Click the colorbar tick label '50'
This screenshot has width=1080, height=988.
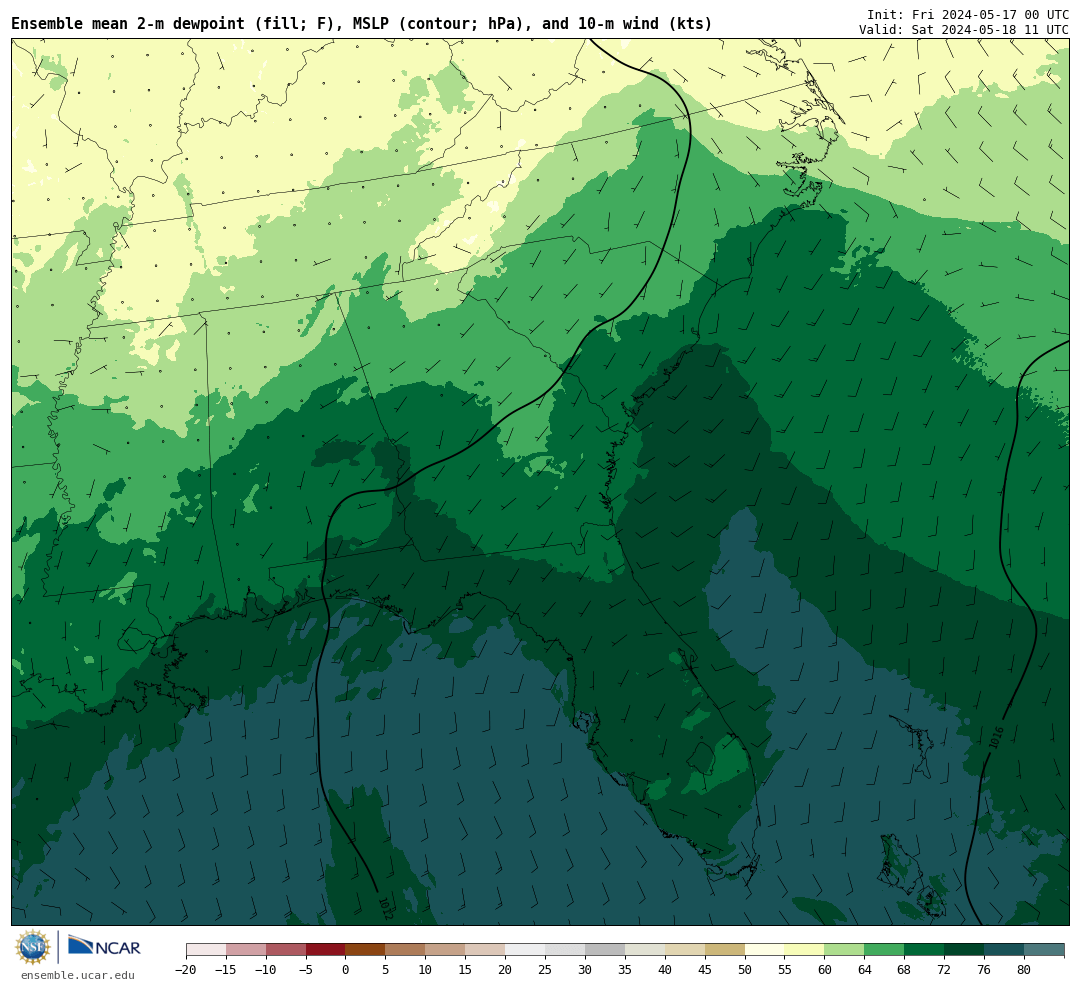click(x=745, y=969)
